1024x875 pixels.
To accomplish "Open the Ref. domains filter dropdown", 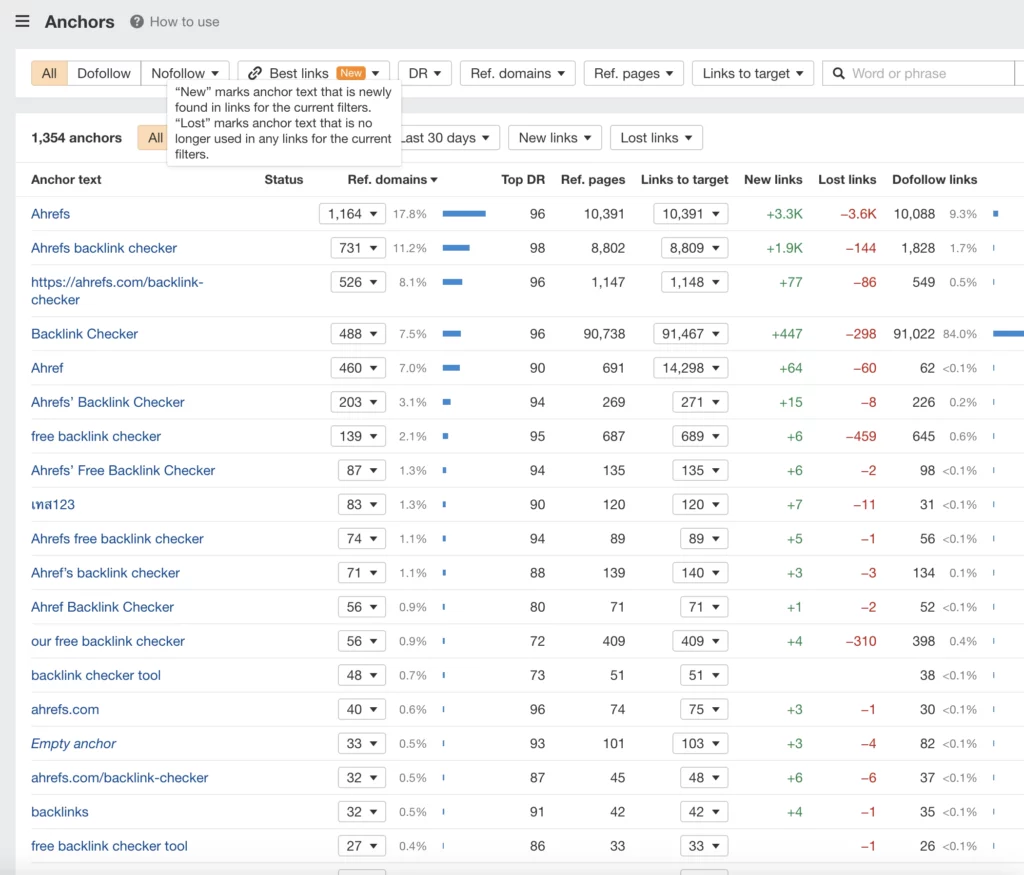I will click(517, 73).
